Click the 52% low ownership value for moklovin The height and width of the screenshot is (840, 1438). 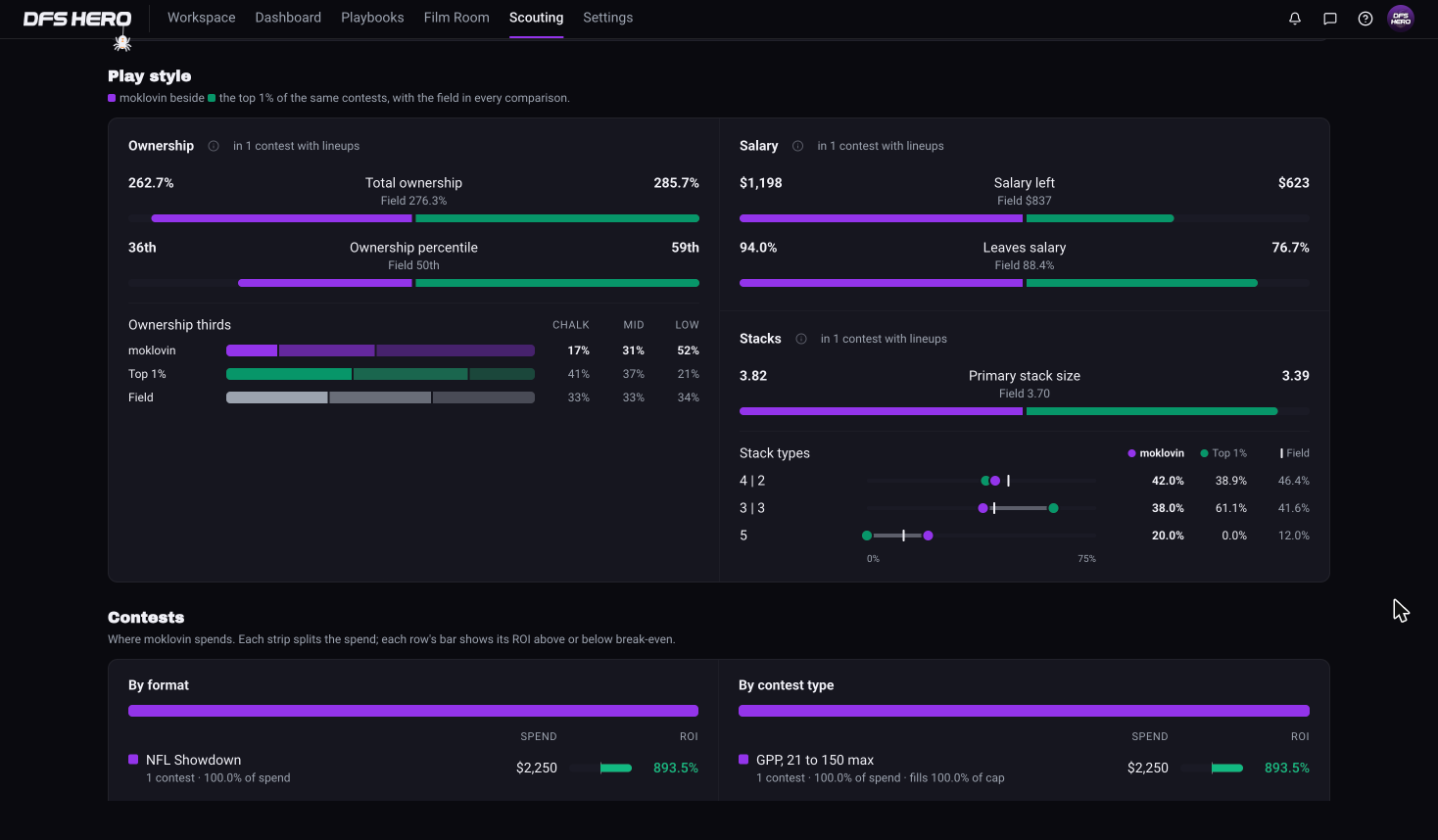(687, 351)
